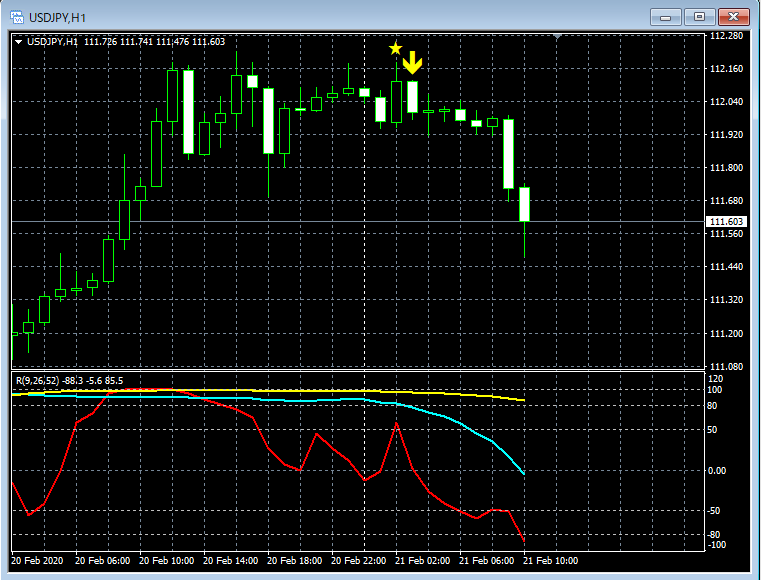Image resolution: width=762 pixels, height=580 pixels.
Task: Click the 20 Feb 10:00 time label
Action: pyautogui.click(x=167, y=561)
